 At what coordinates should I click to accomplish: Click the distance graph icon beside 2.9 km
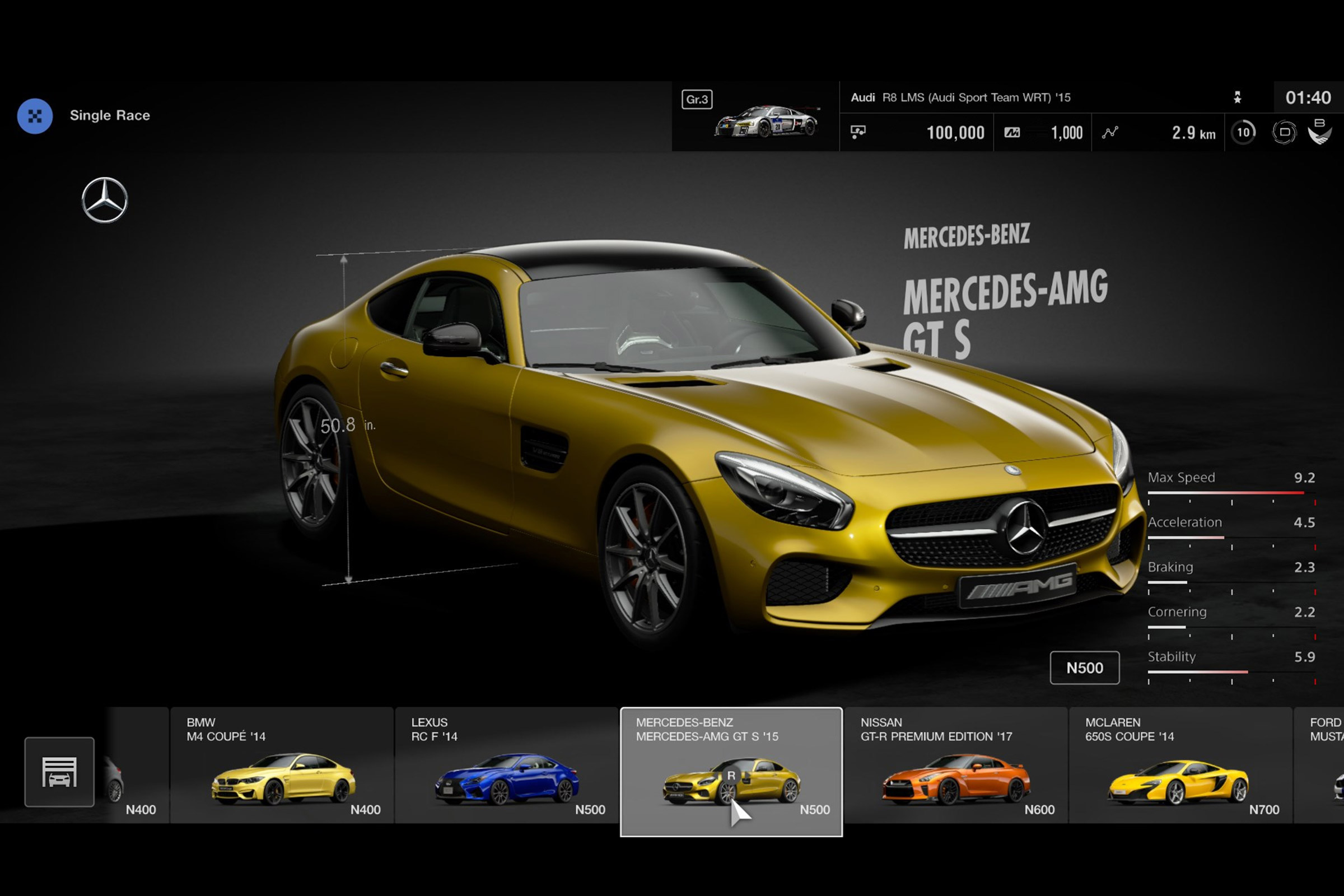tap(1110, 133)
